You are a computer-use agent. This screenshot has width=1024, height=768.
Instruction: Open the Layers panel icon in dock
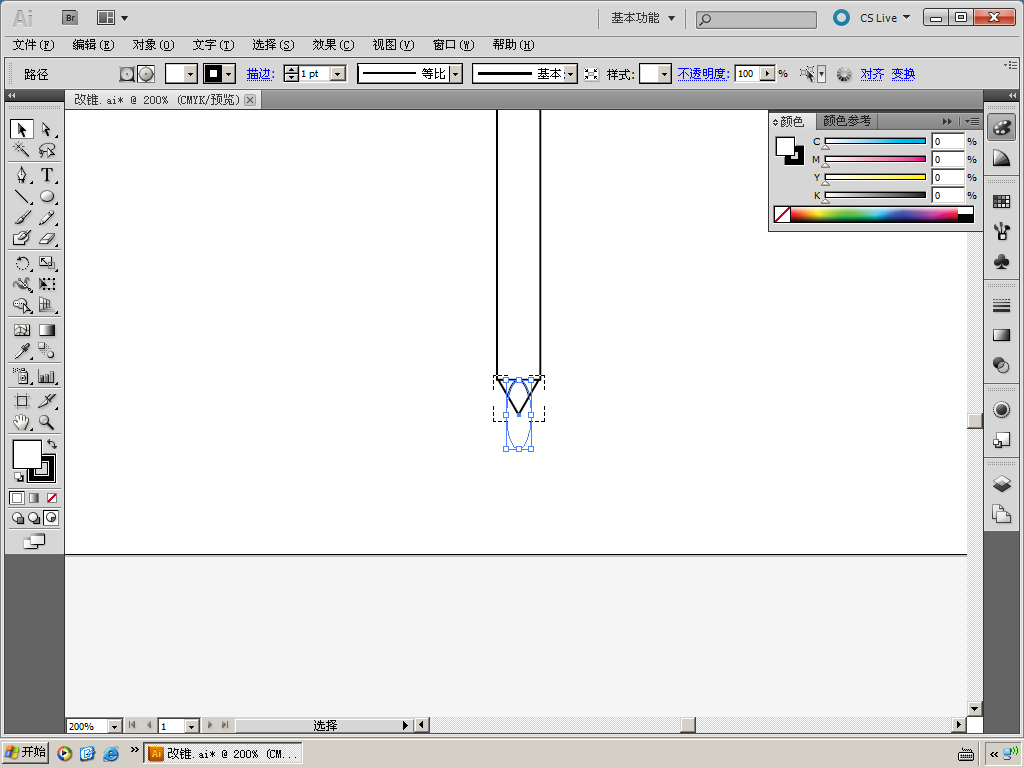click(1001, 483)
